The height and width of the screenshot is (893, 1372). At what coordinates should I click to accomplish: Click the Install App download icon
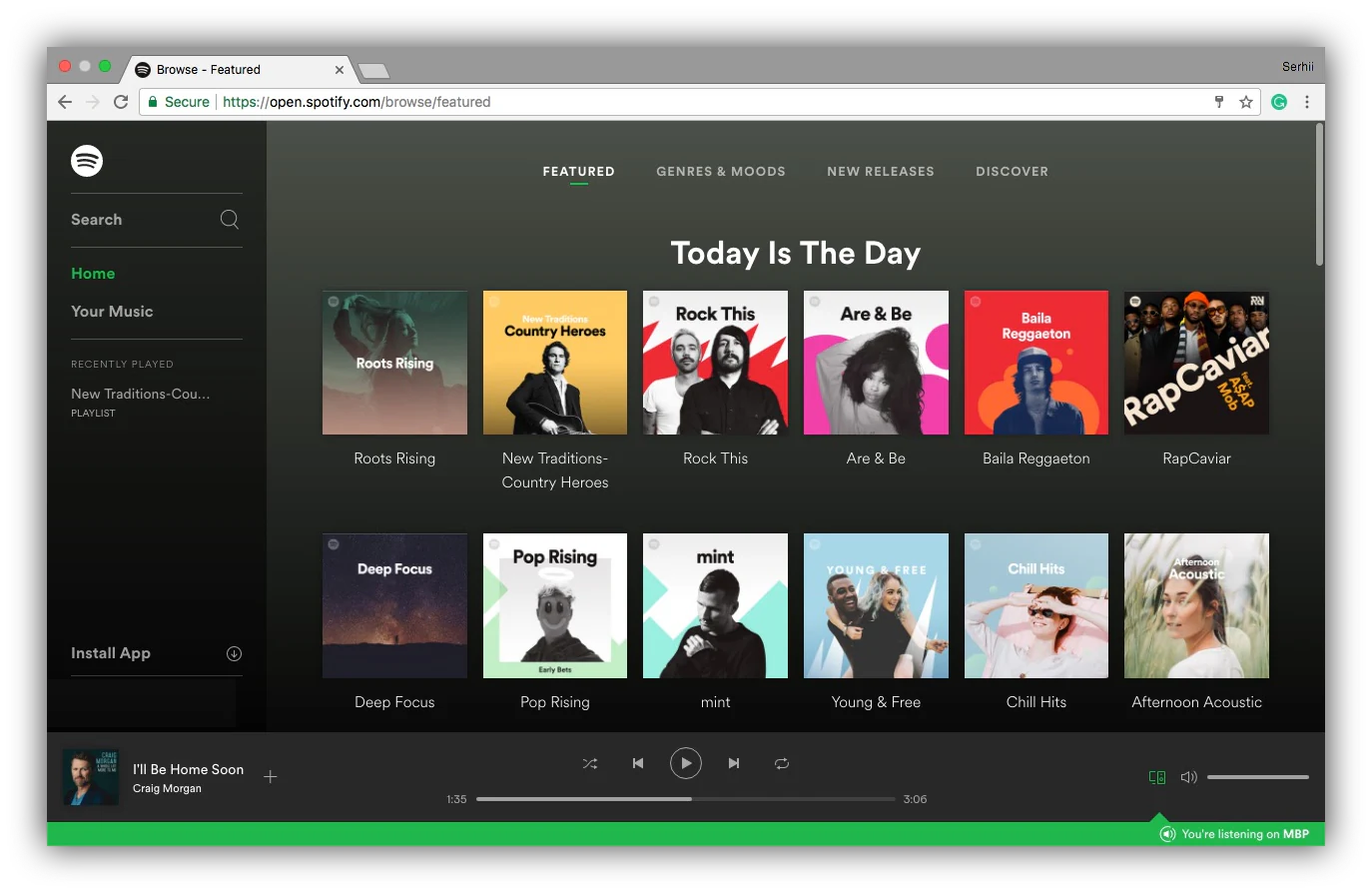pyautogui.click(x=234, y=653)
